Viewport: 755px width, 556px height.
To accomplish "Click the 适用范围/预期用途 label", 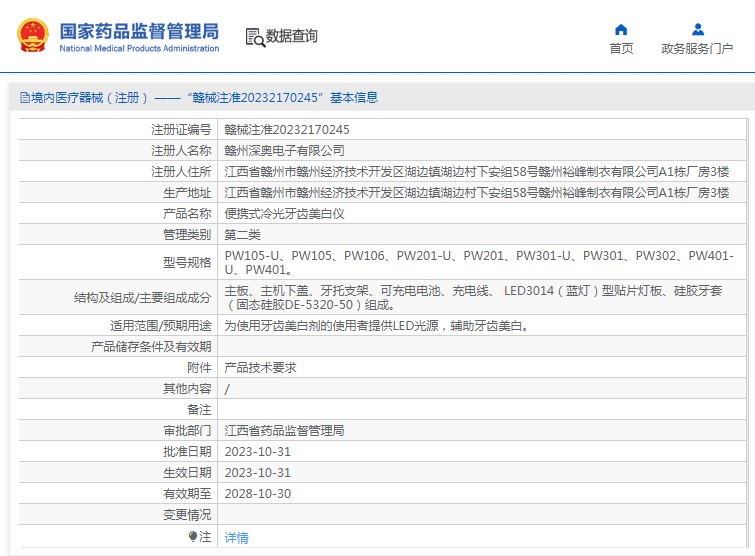I will pos(161,326).
